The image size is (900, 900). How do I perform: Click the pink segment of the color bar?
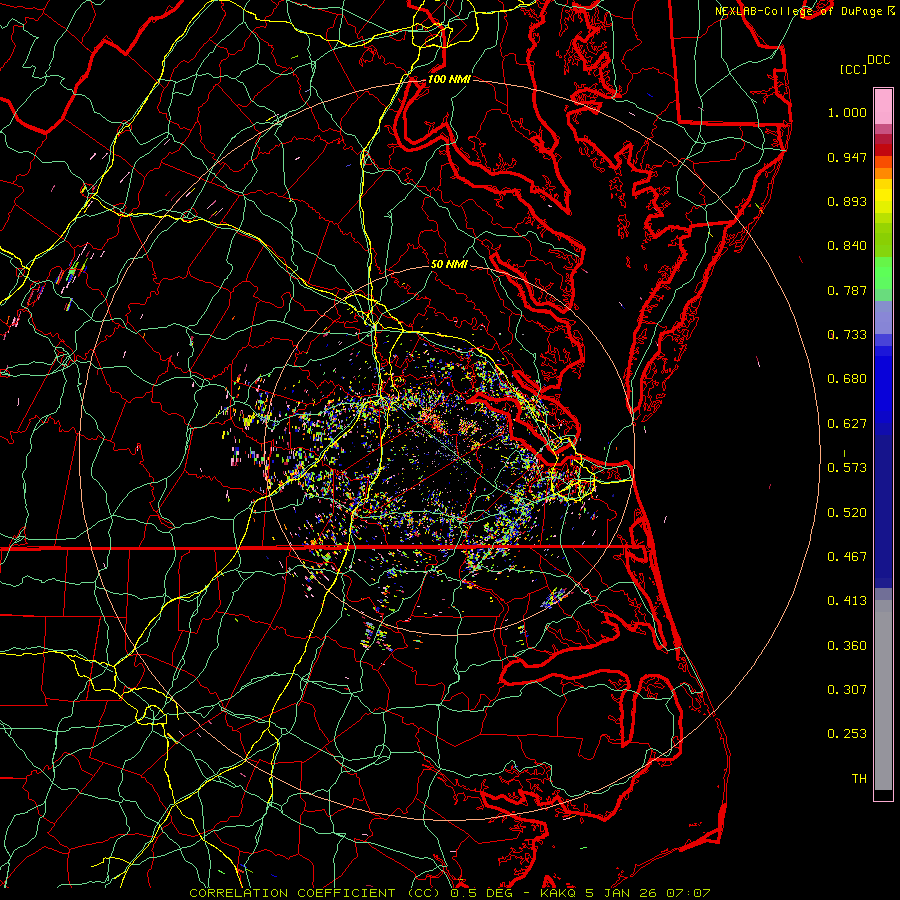click(883, 106)
